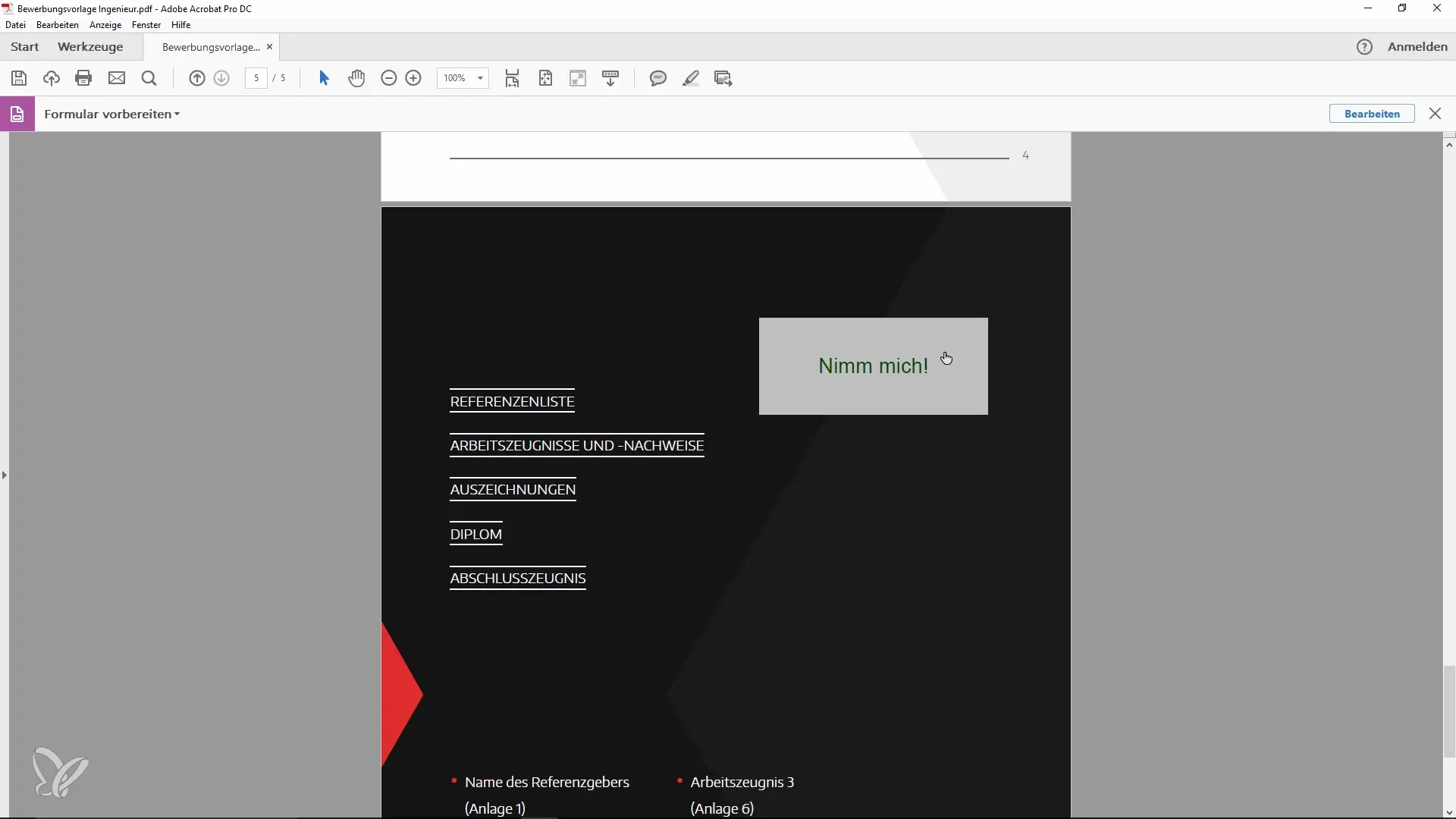The width and height of the screenshot is (1456, 819).
Task: Go to the previous page with the up arrow
Action: coord(197,78)
